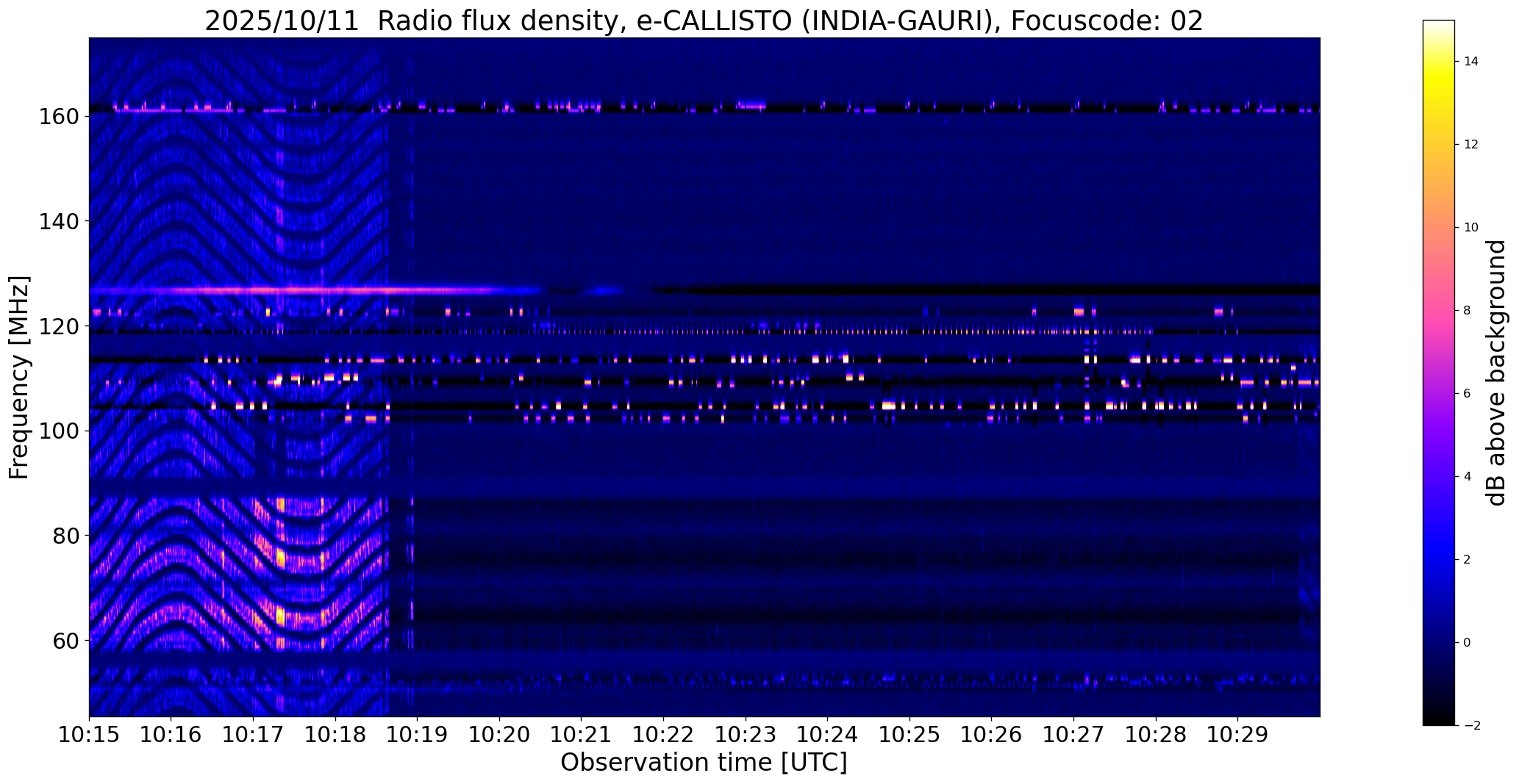Click the 10:27 time tick label

point(1074,735)
